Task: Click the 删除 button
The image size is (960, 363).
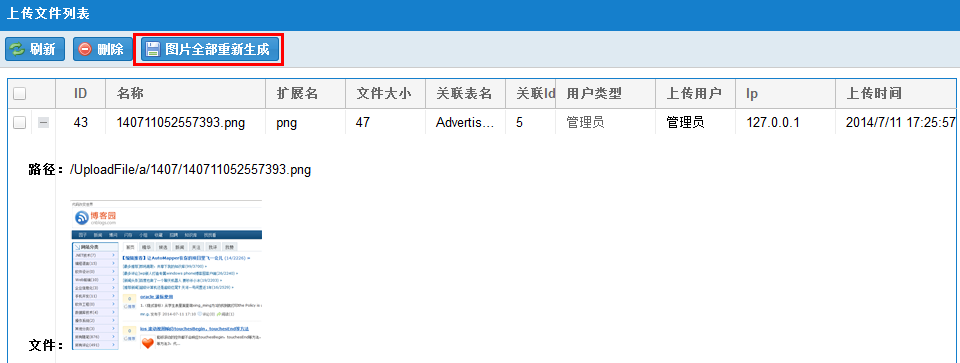Action: point(103,50)
